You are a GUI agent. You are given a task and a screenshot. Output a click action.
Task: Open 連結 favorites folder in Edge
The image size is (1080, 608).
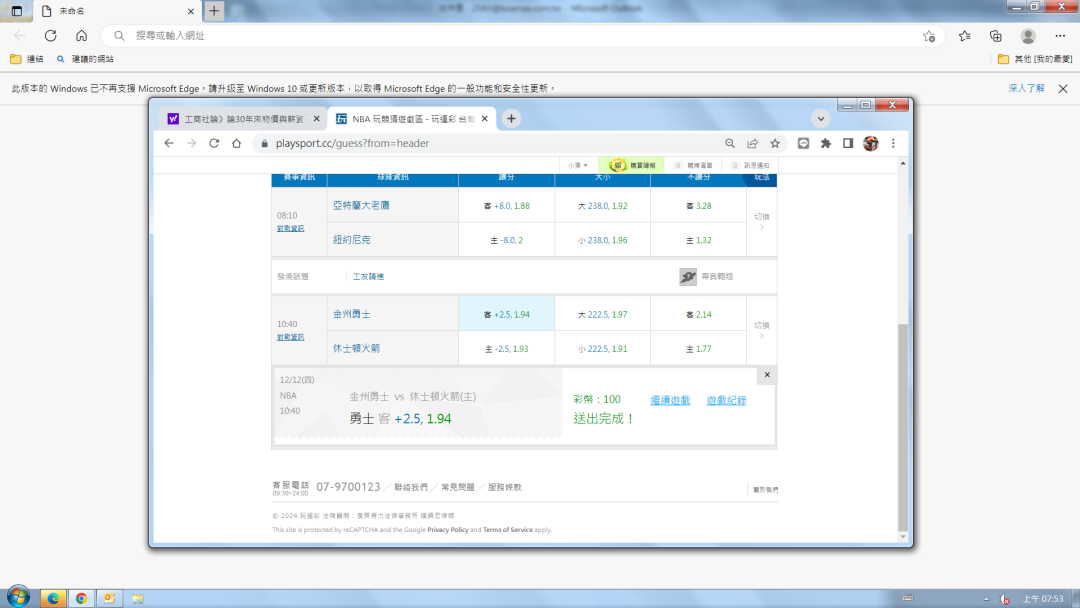point(28,59)
